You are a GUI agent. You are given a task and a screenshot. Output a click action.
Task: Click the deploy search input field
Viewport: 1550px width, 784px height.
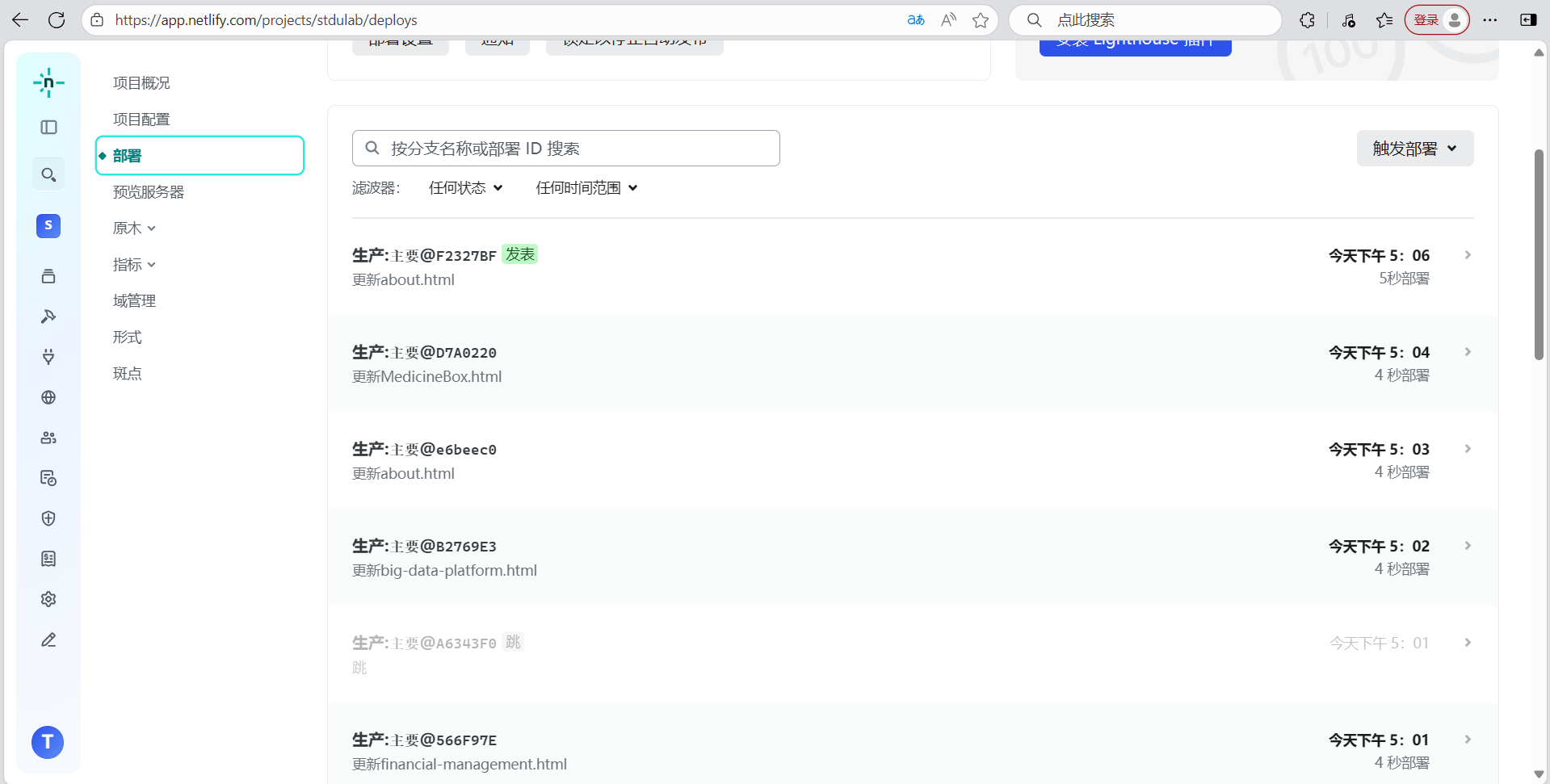click(566, 149)
